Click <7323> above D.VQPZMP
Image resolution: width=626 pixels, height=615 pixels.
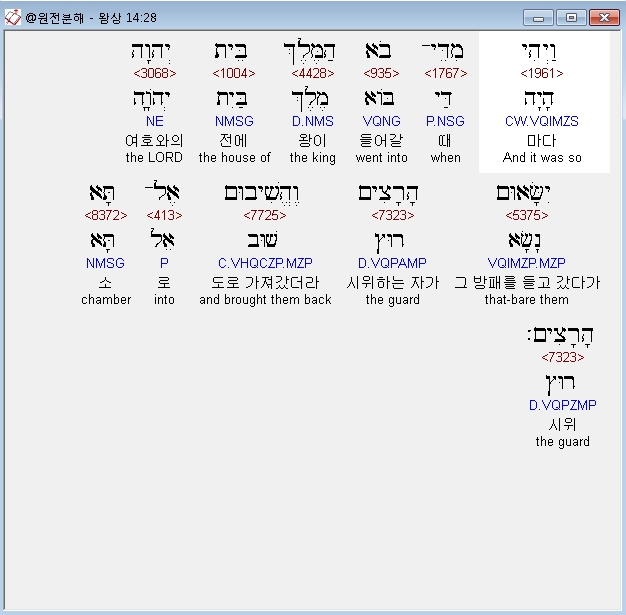tap(563, 357)
